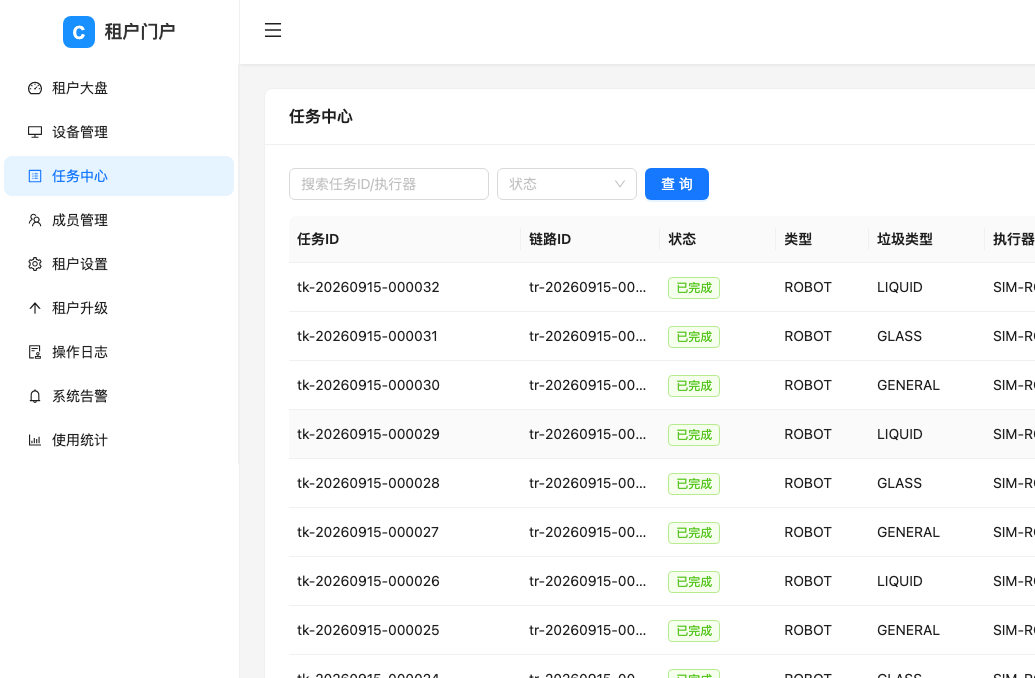
Task: Click 已完成 tag in row tk-20260915-000027
Action: [x=694, y=533]
